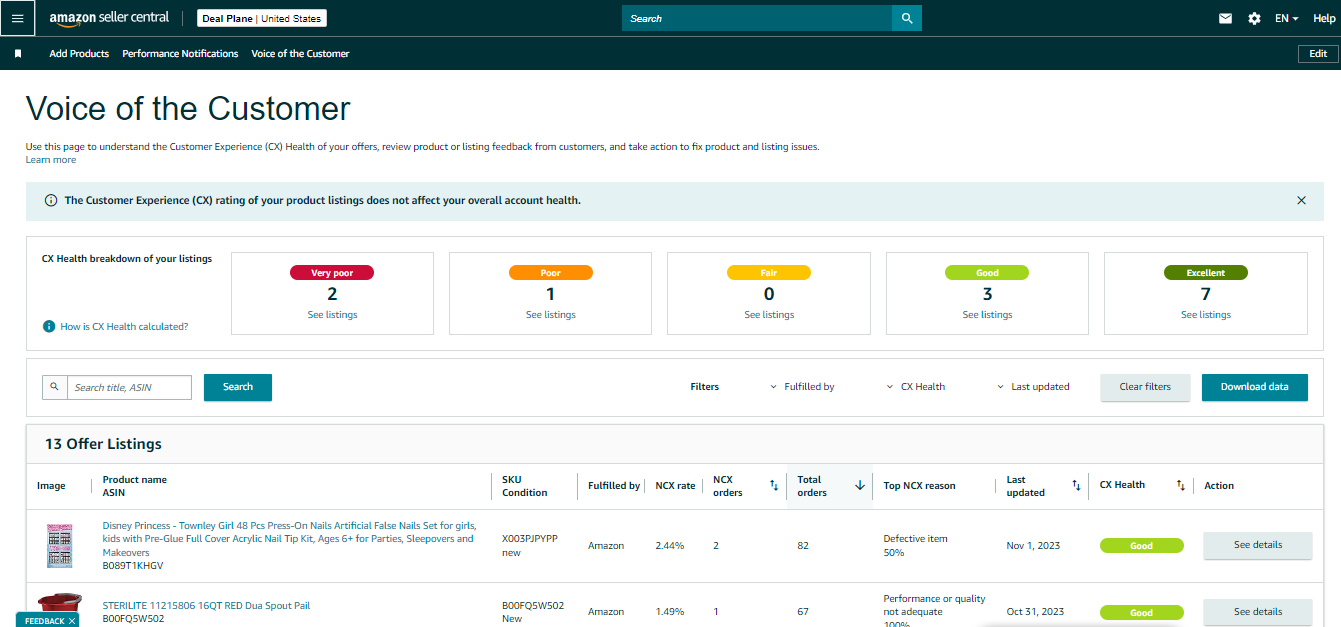Open the hamburger navigation menu

(17, 18)
